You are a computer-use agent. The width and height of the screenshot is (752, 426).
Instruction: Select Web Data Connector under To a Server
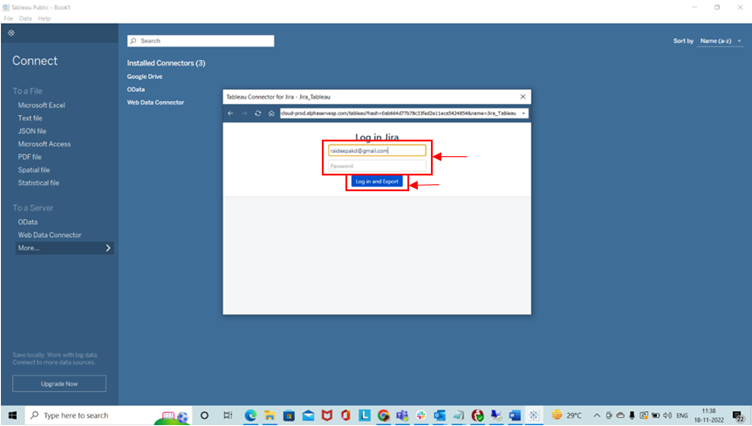(49, 235)
